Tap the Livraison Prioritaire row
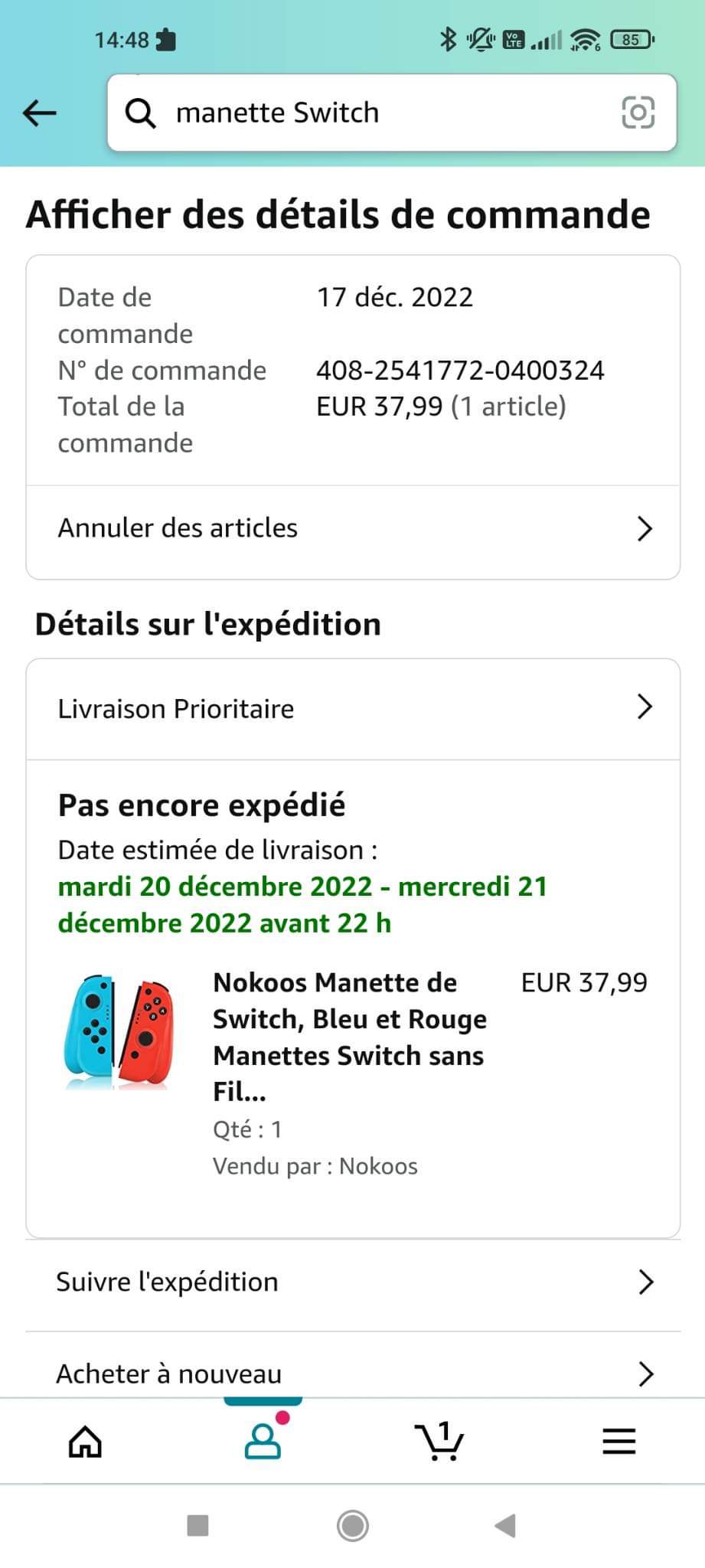 coord(177,709)
